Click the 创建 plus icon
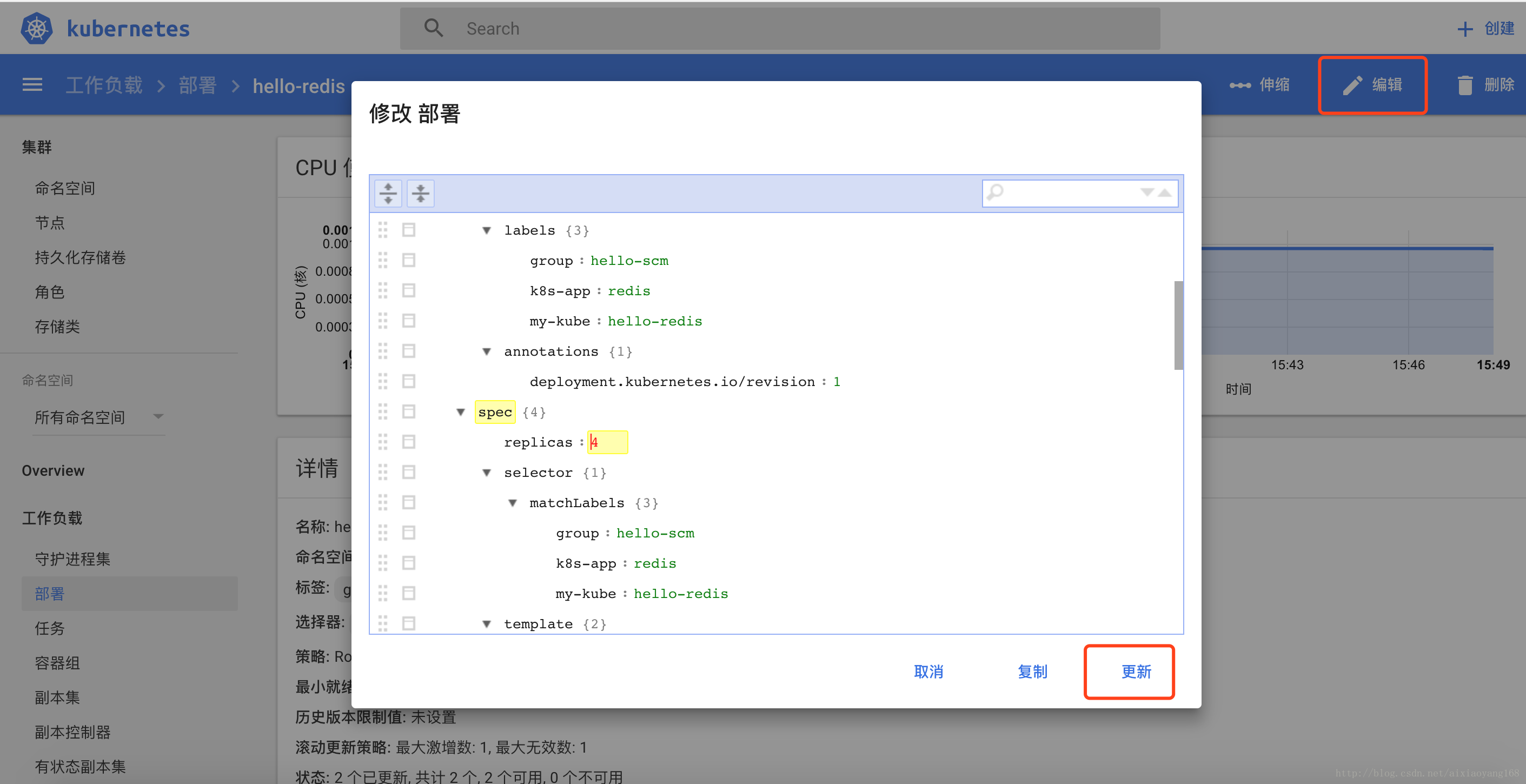This screenshot has height=784, width=1526. tap(1466, 29)
